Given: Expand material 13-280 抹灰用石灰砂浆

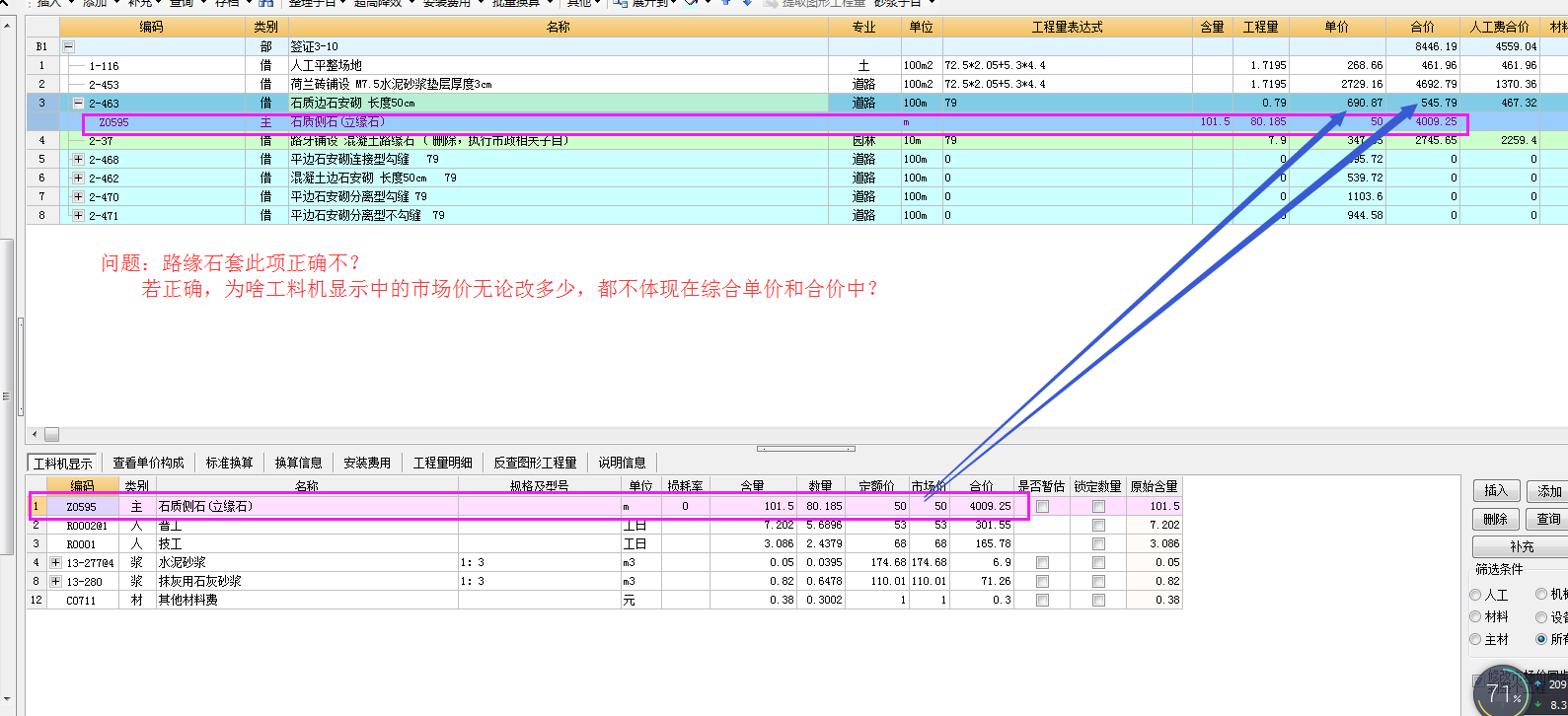Looking at the screenshot, I should 56,581.
